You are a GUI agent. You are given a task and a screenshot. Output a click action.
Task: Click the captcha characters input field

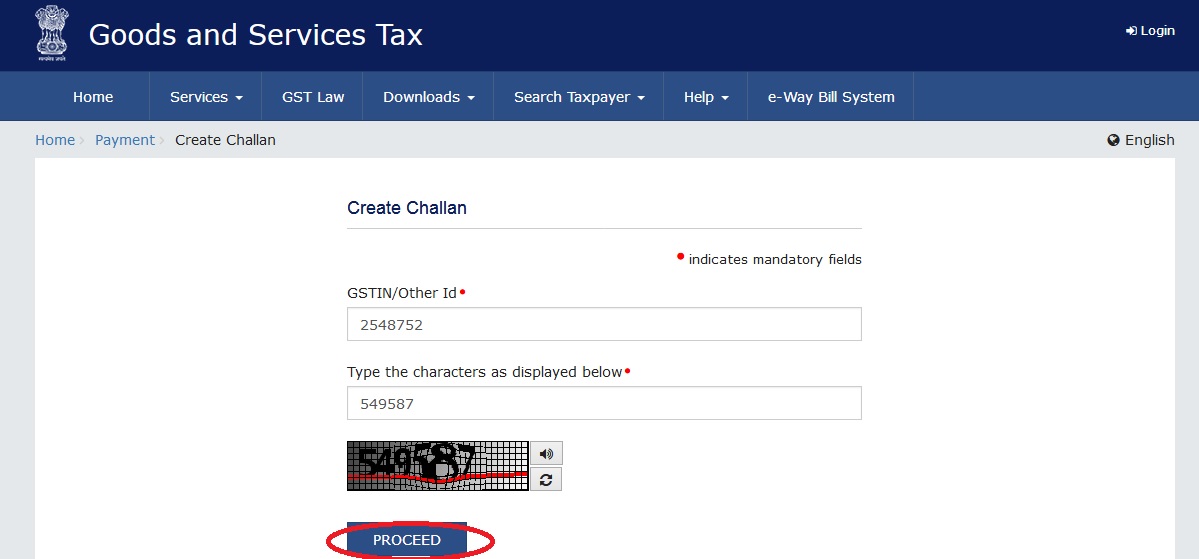(604, 403)
